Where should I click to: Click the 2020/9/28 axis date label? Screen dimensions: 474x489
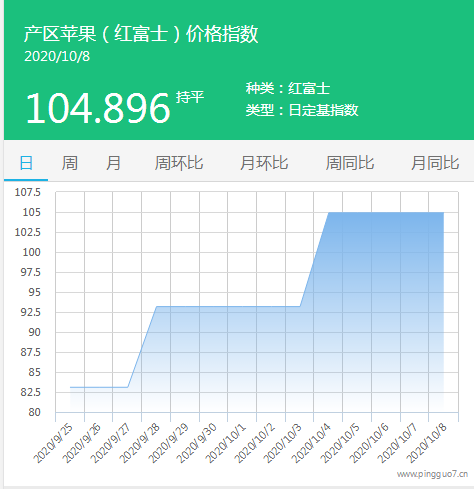click(x=140, y=444)
